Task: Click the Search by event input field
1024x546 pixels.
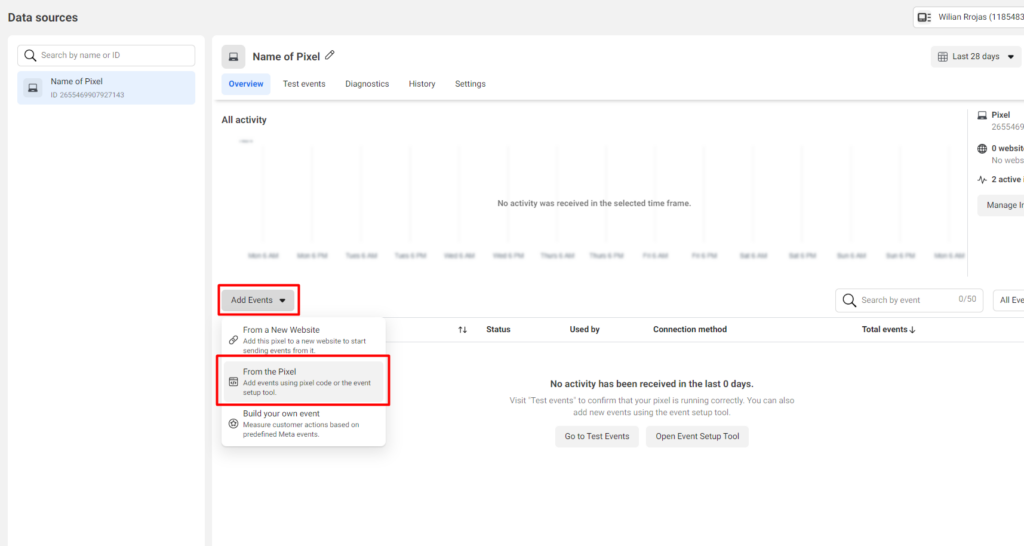Action: 908,300
